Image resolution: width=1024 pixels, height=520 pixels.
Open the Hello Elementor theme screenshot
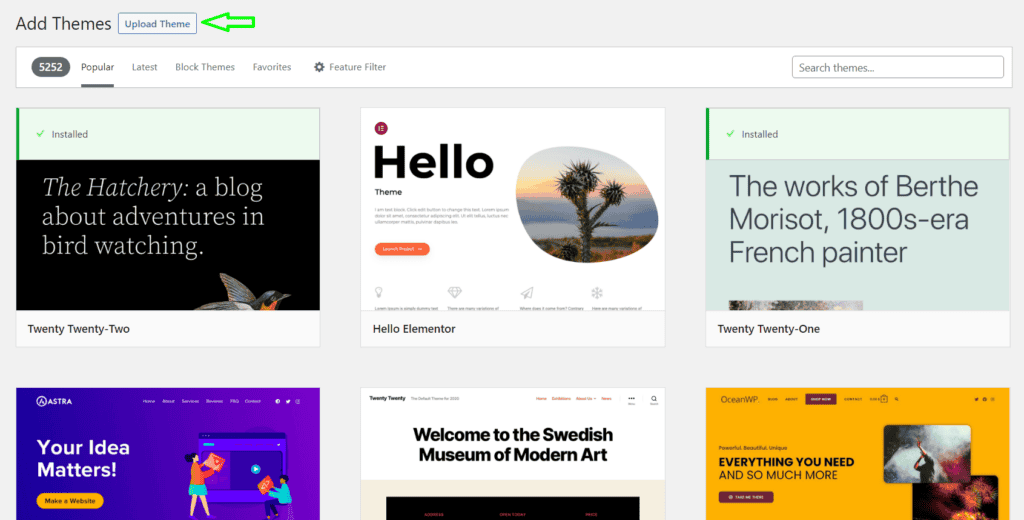pos(513,209)
